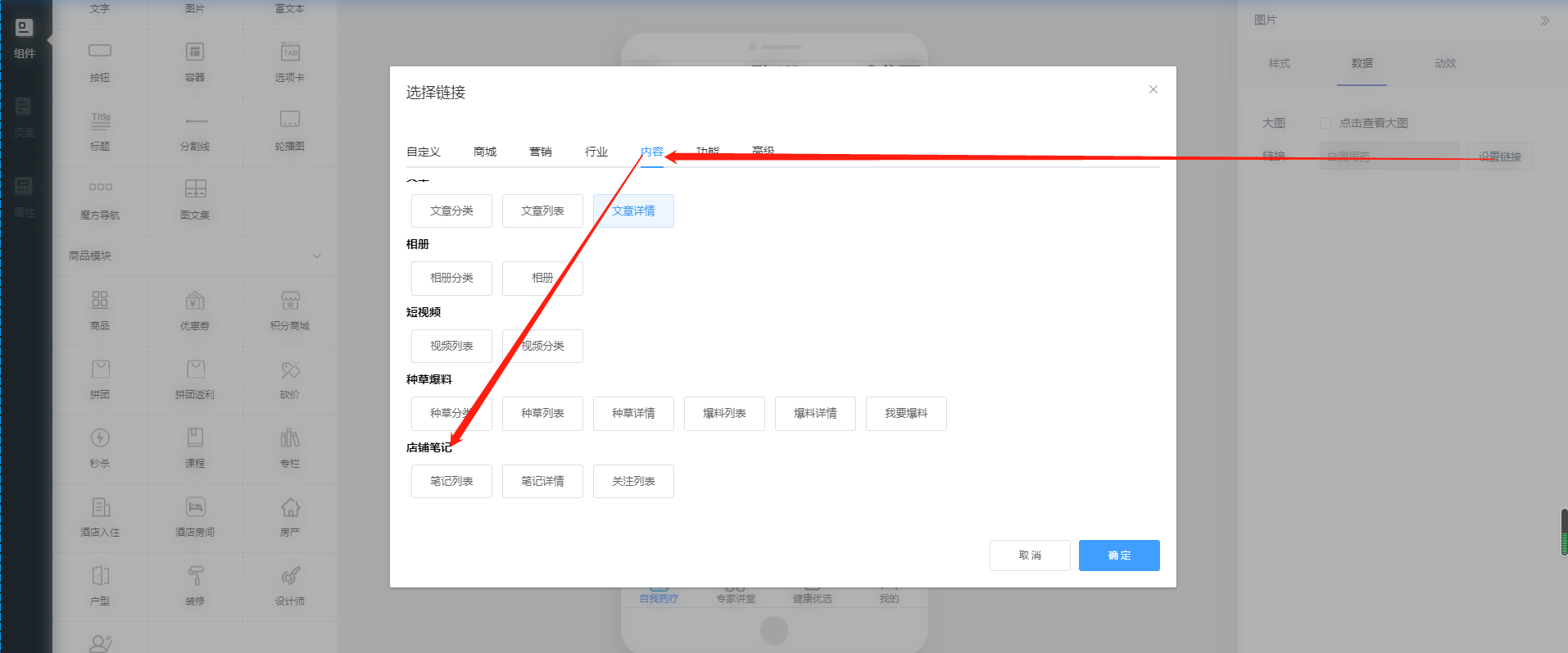Select the 优惠券 coupon module icon
This screenshot has width=1568, height=653.
(x=195, y=301)
